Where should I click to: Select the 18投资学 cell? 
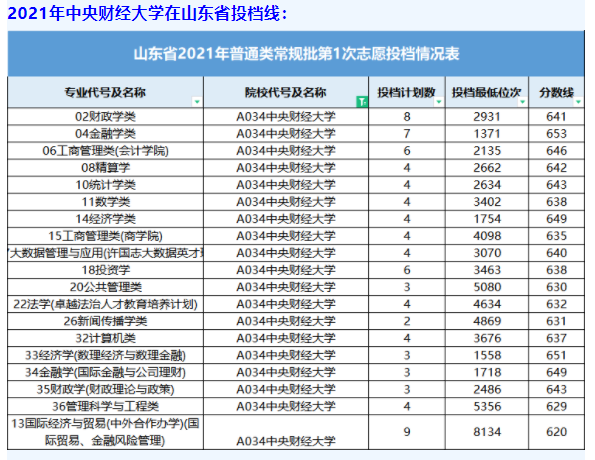[105, 270]
